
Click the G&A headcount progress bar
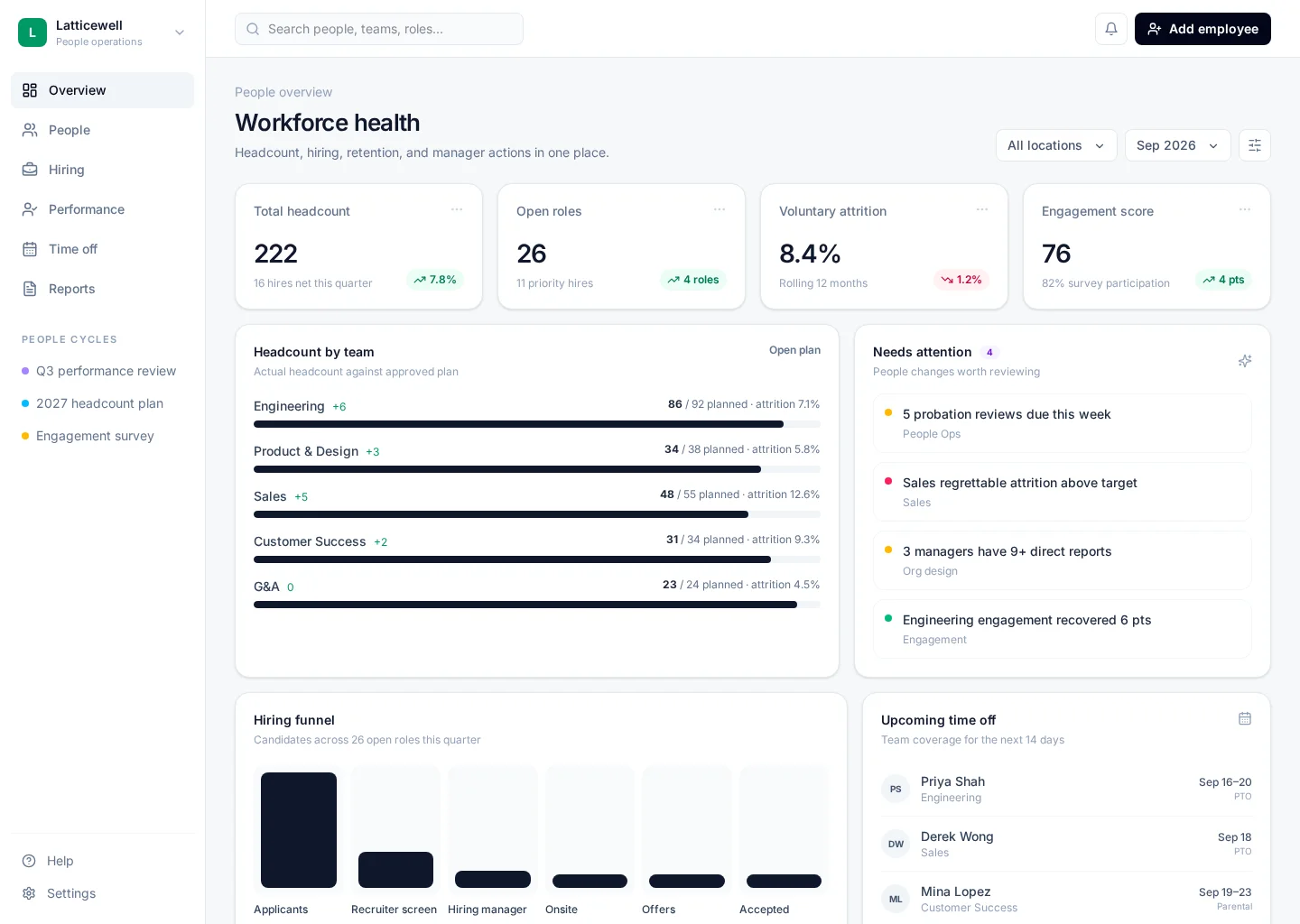pyautogui.click(x=537, y=605)
